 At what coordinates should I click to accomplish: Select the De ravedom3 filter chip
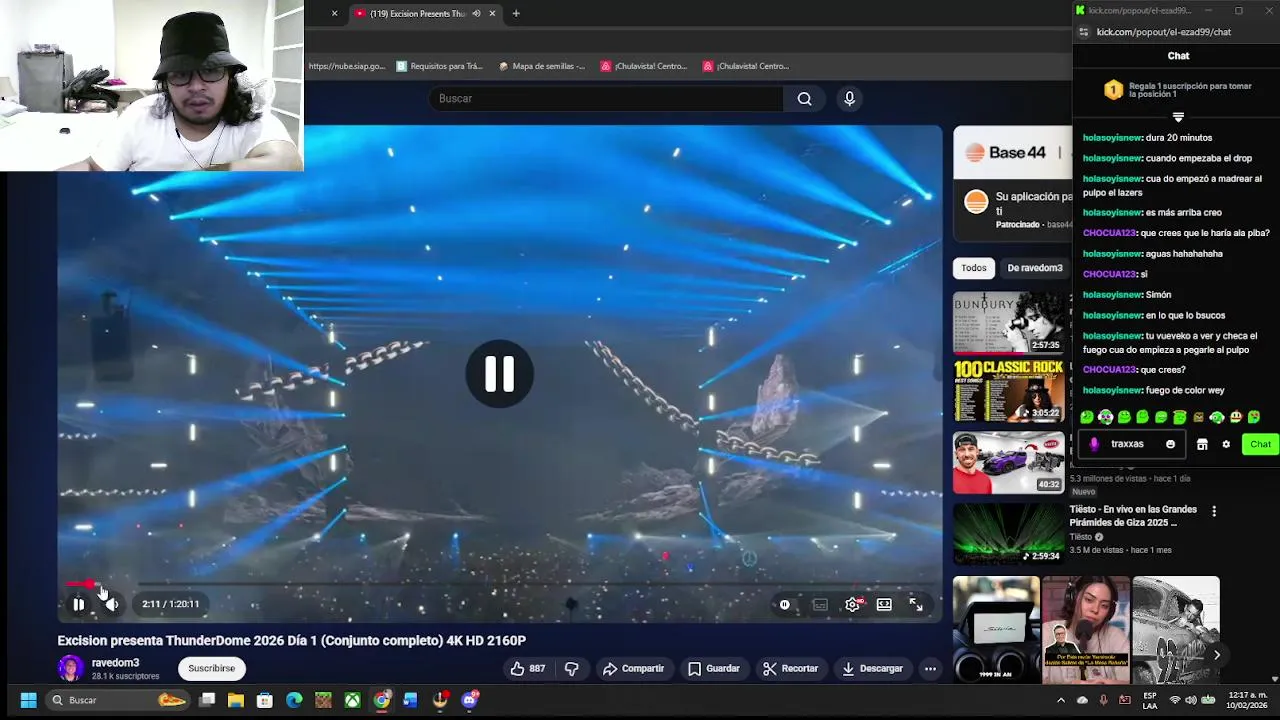click(1035, 268)
